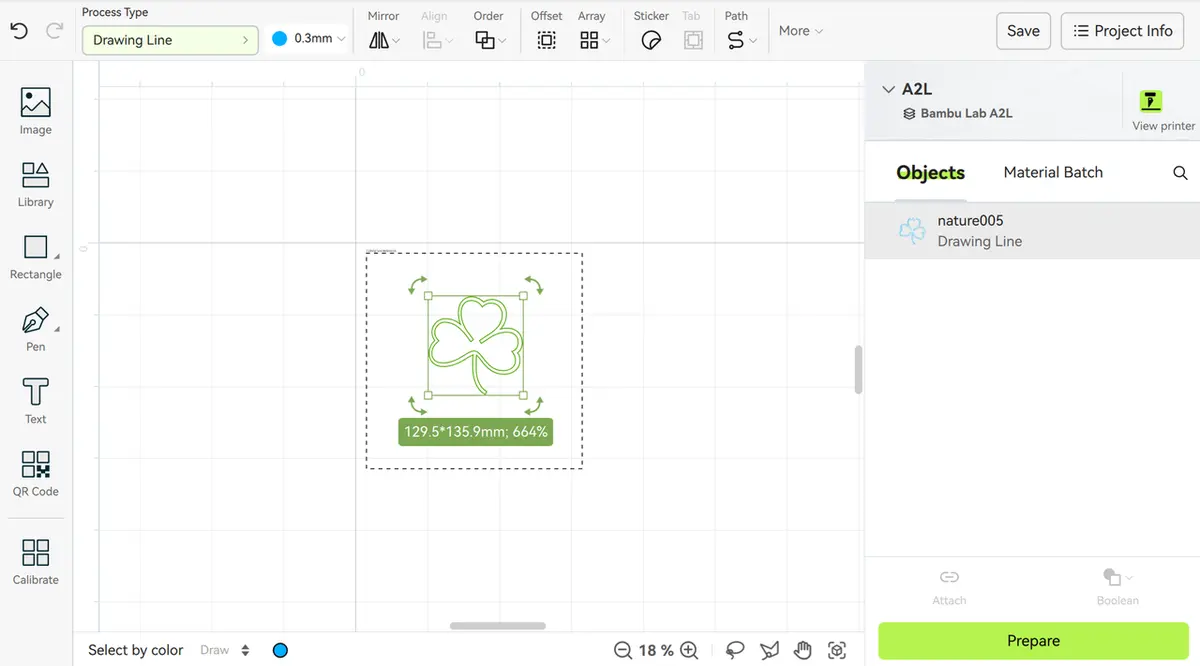Switch to the Objects tab
This screenshot has width=1200, height=666.
point(930,173)
